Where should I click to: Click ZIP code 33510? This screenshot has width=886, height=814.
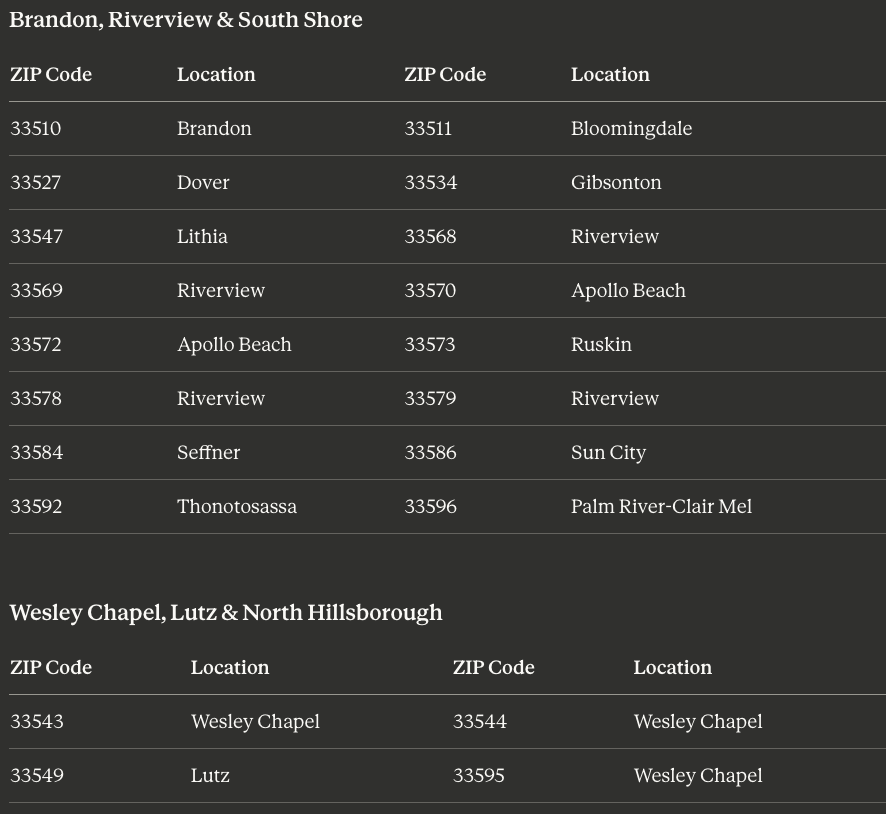[x=36, y=129]
